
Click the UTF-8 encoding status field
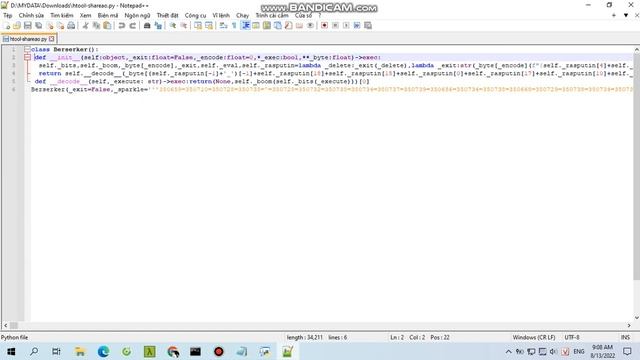[x=572, y=338]
